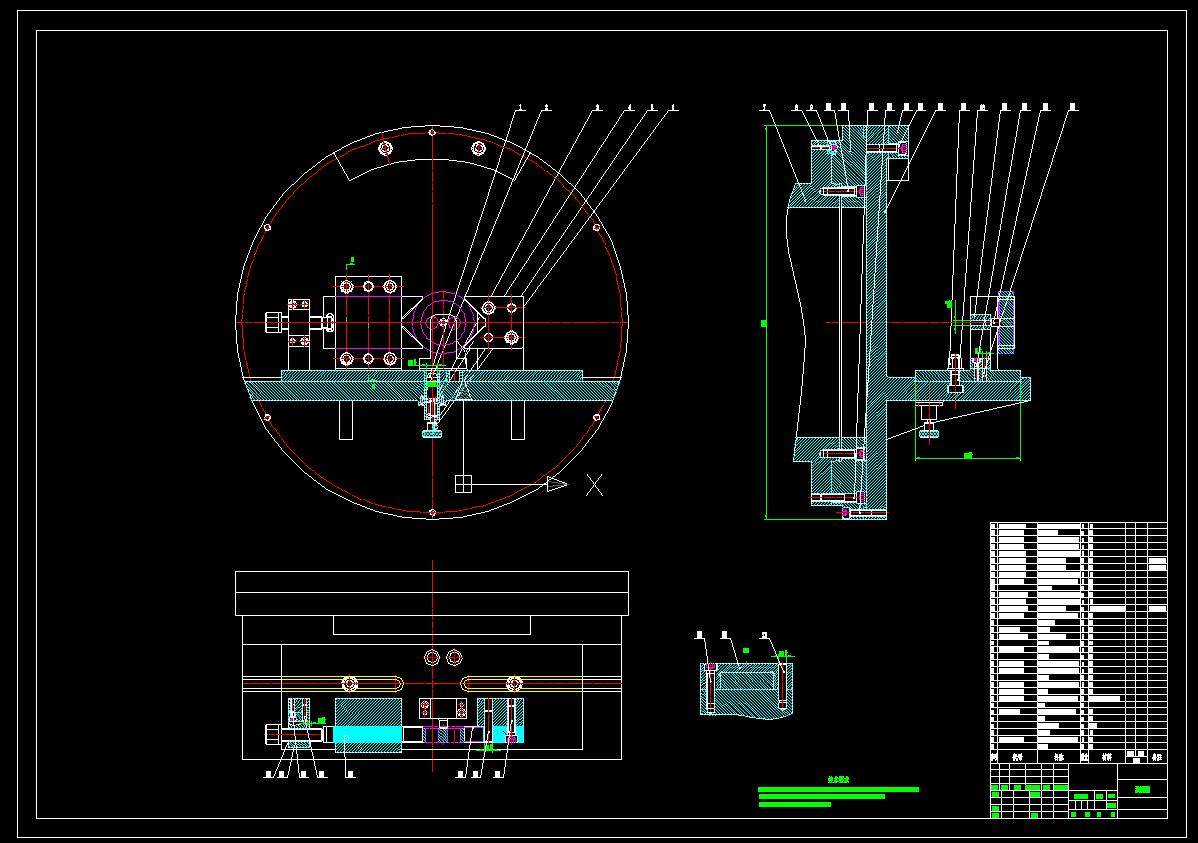Select the cyan filled block in bottom view
This screenshot has height=843, width=1198.
click(367, 734)
